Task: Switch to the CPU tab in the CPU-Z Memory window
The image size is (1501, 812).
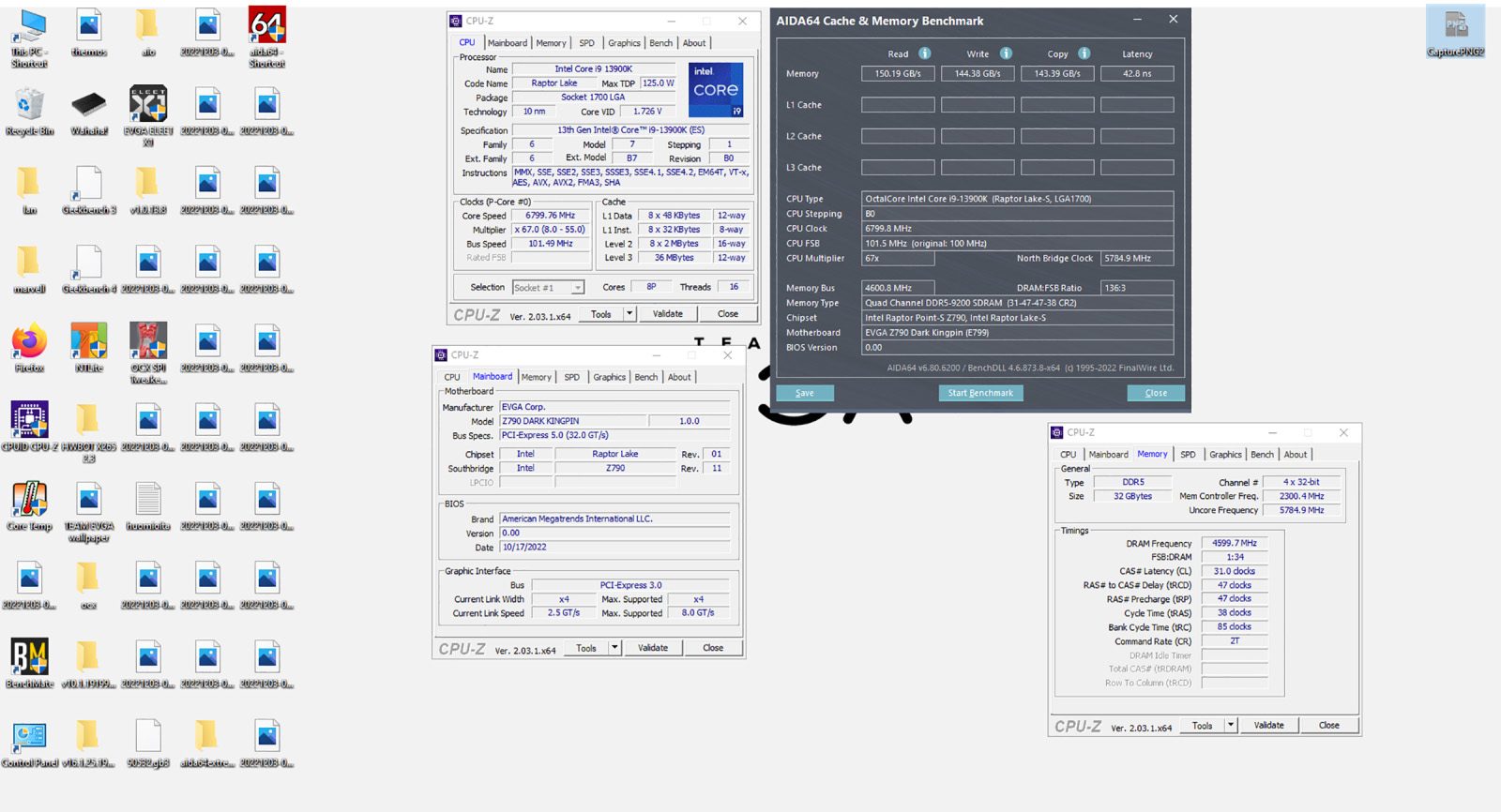Action: click(1068, 455)
